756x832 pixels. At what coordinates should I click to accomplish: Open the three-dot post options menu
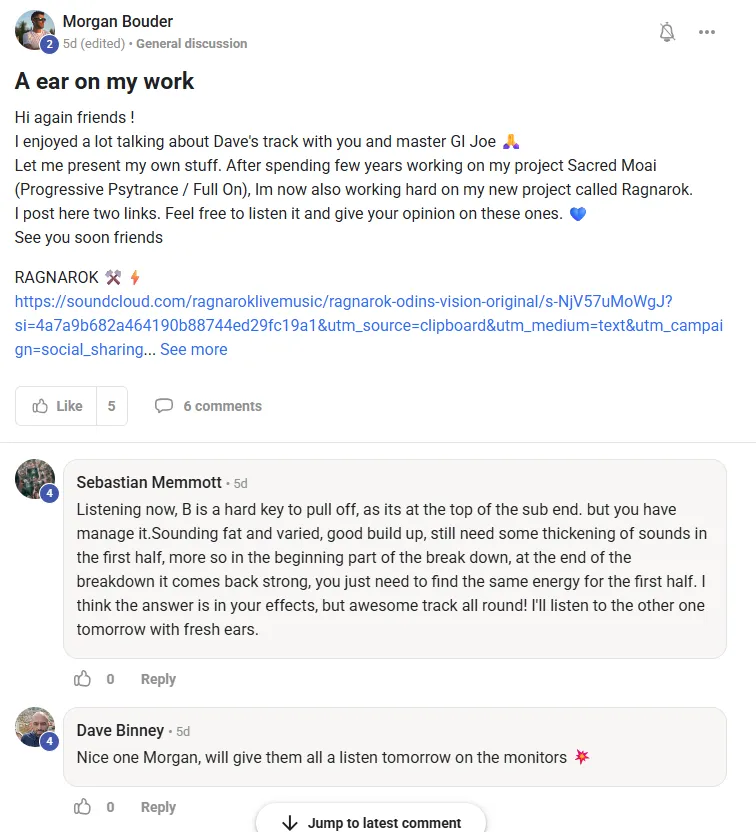[707, 32]
